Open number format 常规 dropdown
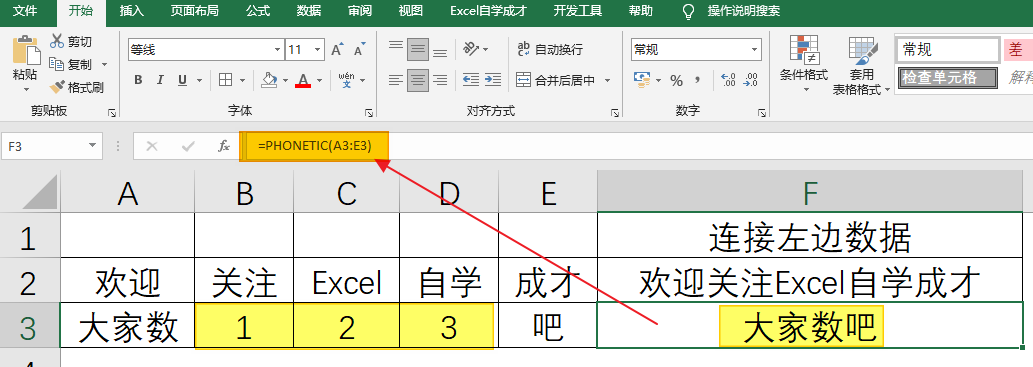This screenshot has width=1033, height=367. coord(754,50)
